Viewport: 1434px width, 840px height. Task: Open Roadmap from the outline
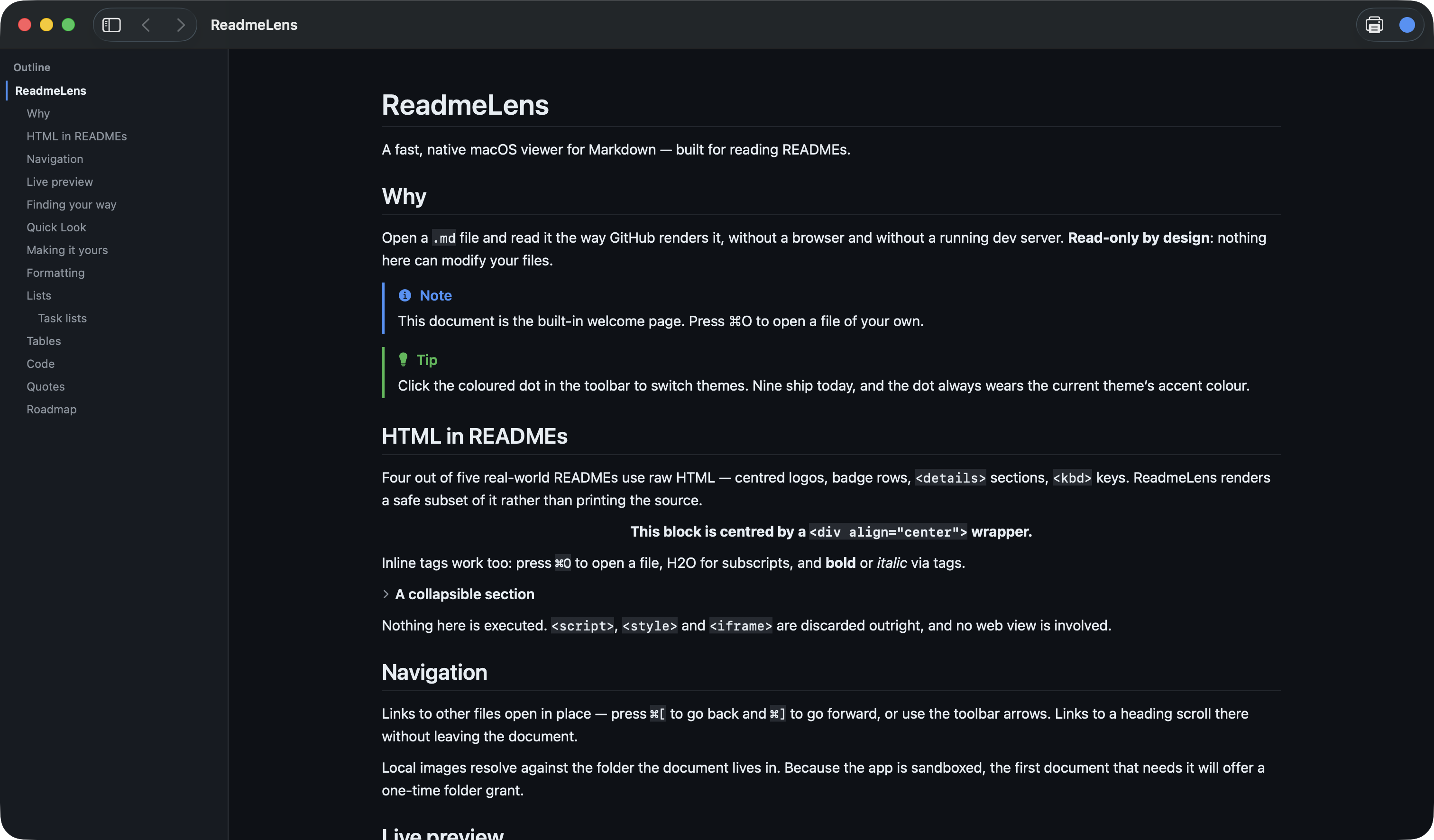click(x=51, y=409)
